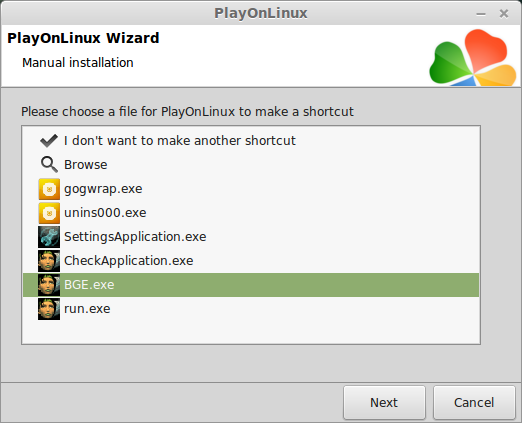This screenshot has width=522, height=423.
Task: Close the PlayOnLinux window
Action: [x=504, y=14]
